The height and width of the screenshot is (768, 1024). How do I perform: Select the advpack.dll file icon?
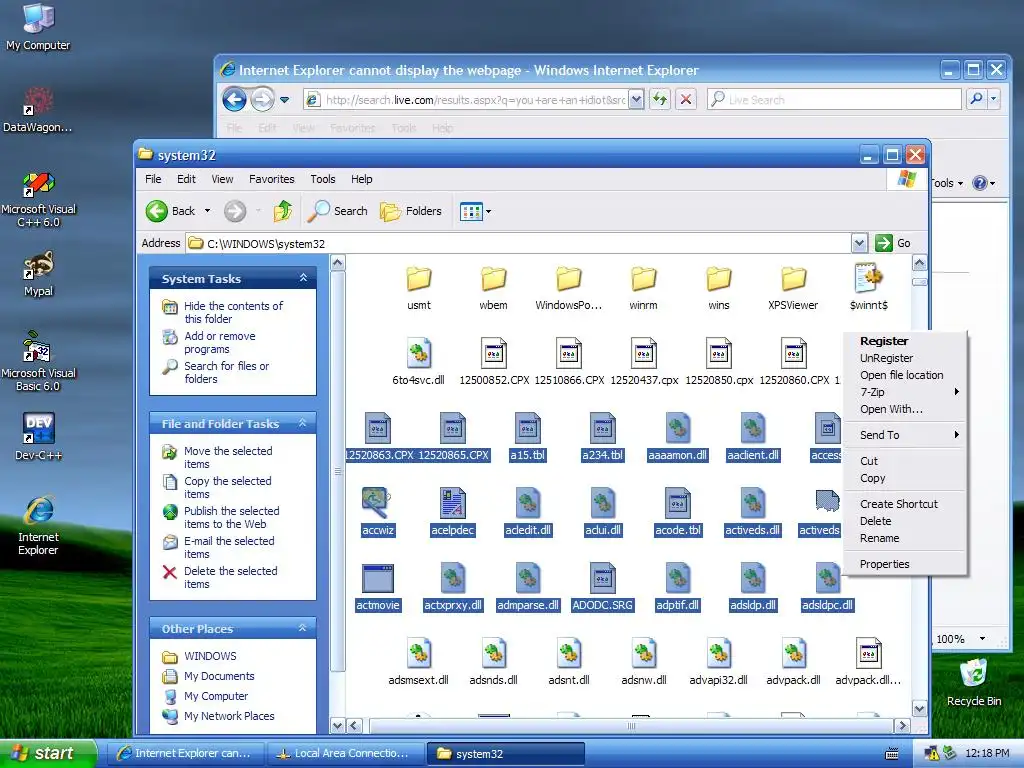pos(793,653)
